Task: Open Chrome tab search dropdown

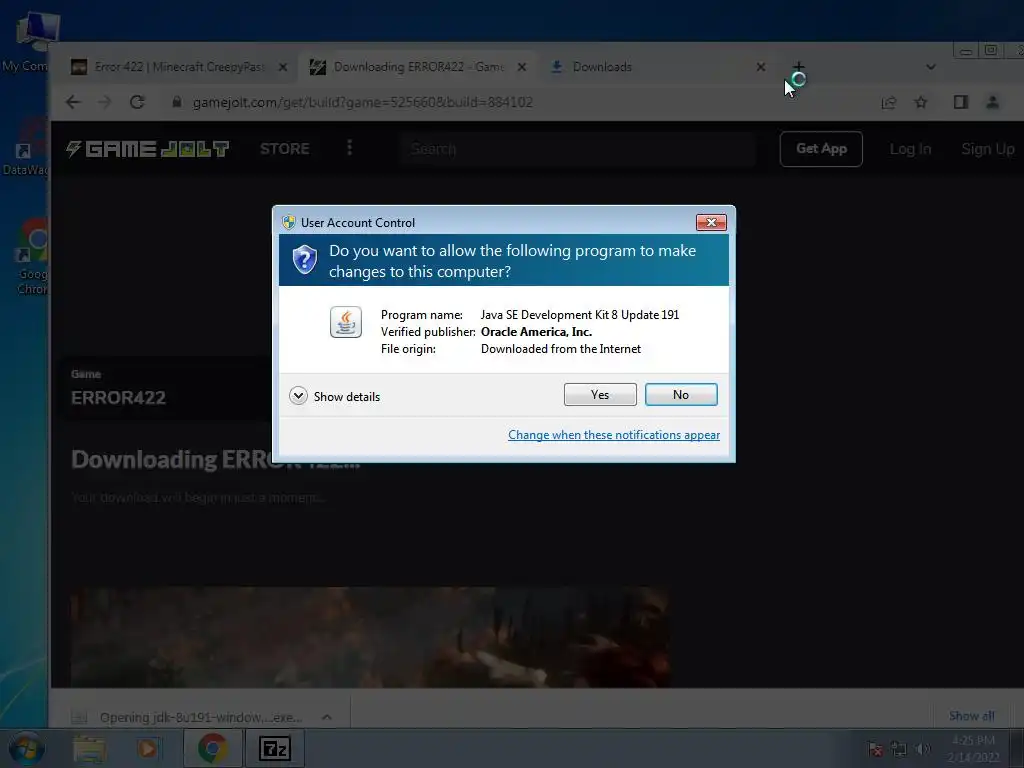Action: click(x=931, y=67)
